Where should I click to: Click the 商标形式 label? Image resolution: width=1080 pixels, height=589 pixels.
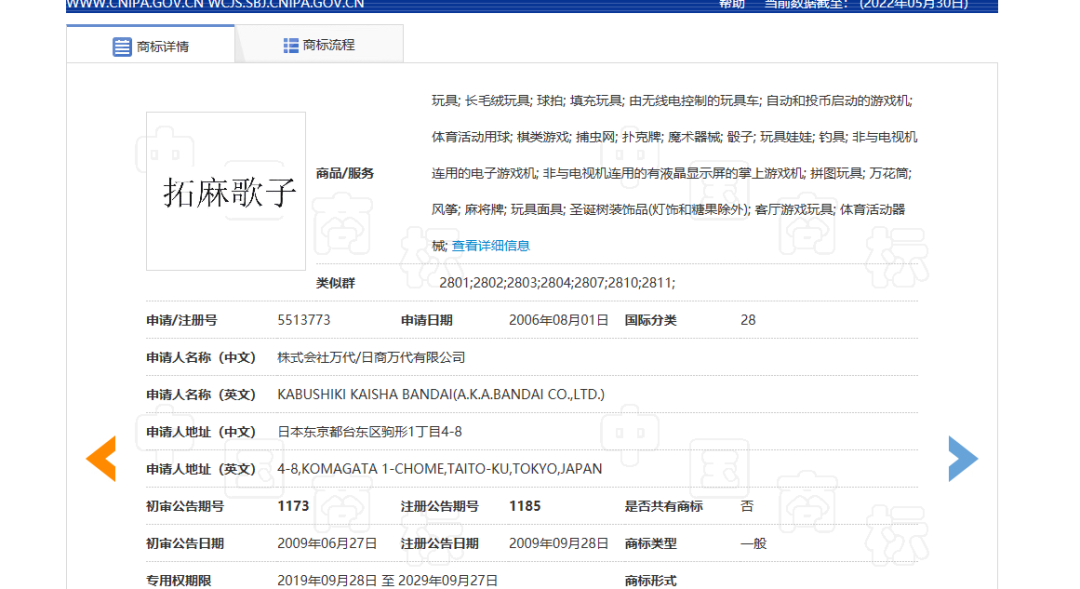651,581
